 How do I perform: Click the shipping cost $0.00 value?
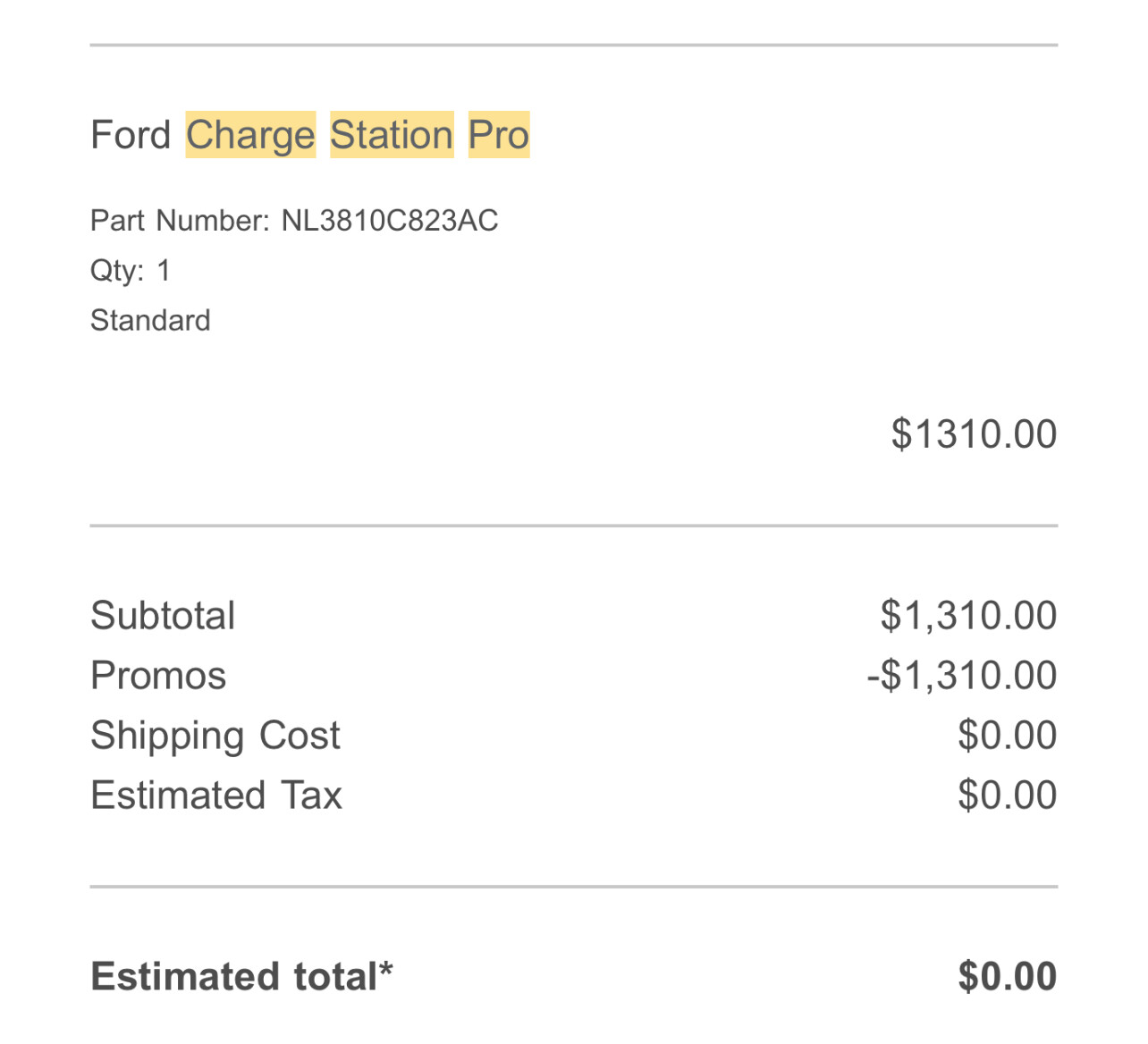pyautogui.click(x=1007, y=736)
